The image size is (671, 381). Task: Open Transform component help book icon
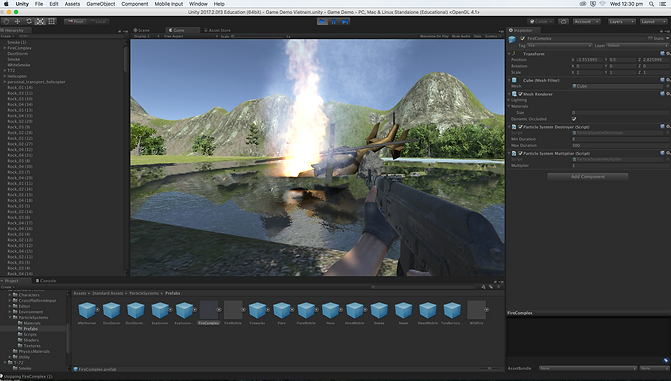662,54
